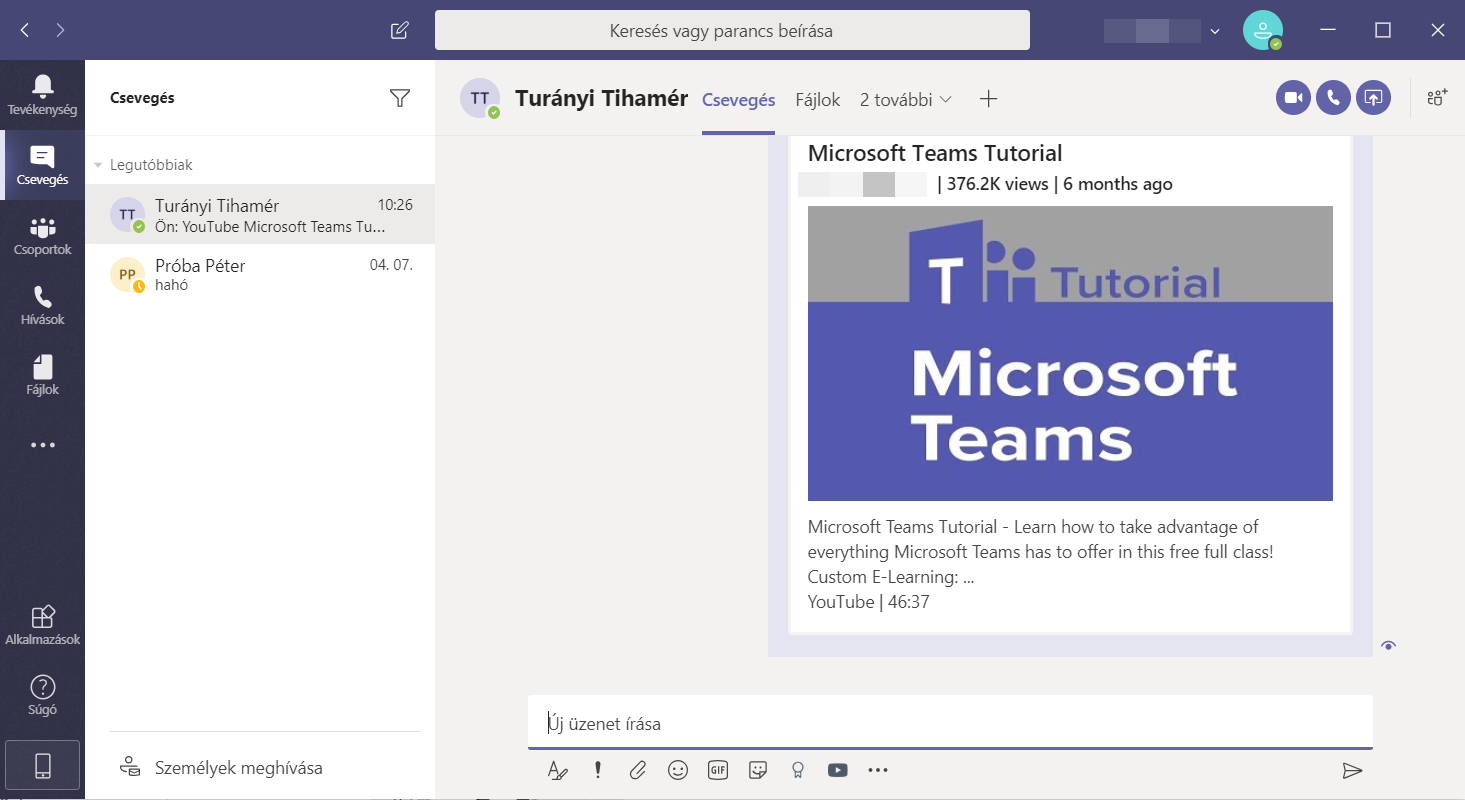1465x800 pixels.
Task: Expand the '2 további' tabs dropdown
Action: [906, 99]
